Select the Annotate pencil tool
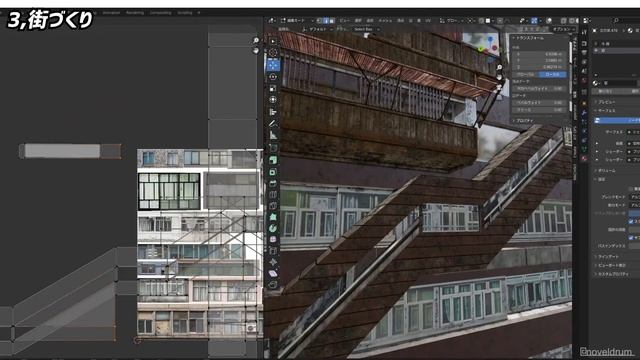The height and width of the screenshot is (360, 640). (x=273, y=123)
